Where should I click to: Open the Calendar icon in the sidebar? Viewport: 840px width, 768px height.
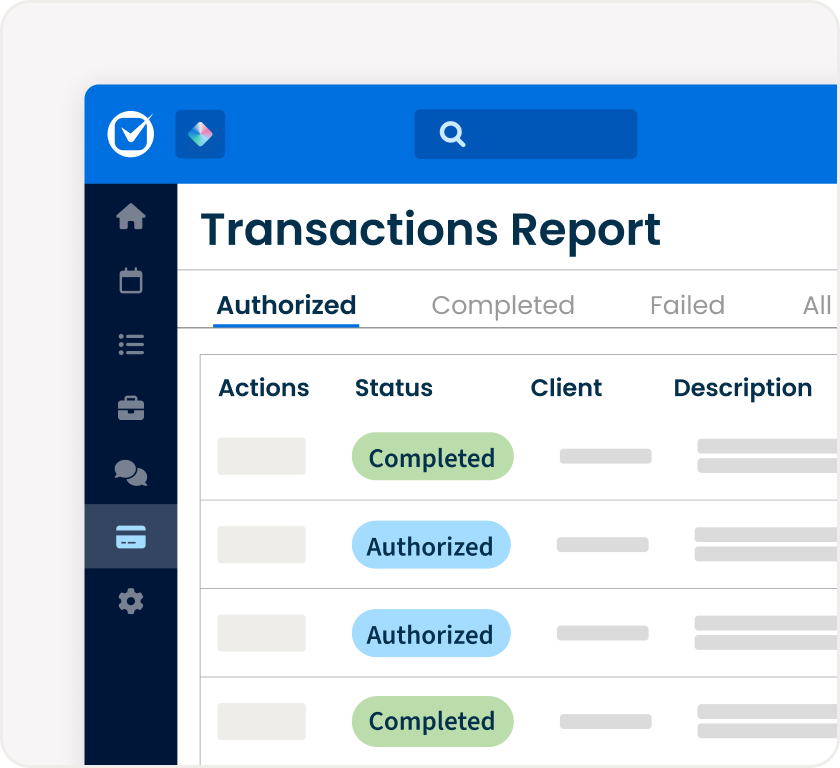[131, 283]
